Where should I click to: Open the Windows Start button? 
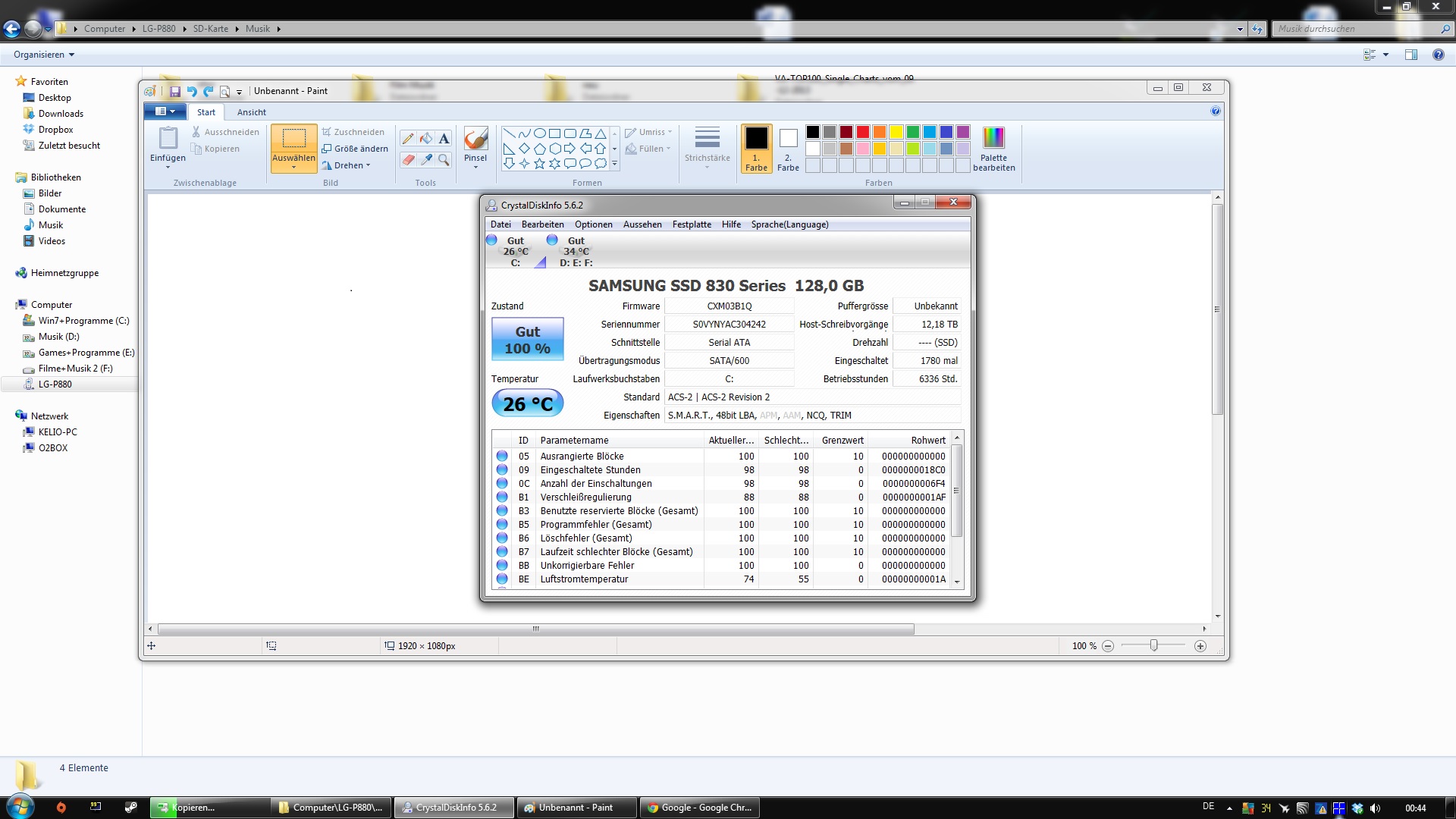click(20, 806)
